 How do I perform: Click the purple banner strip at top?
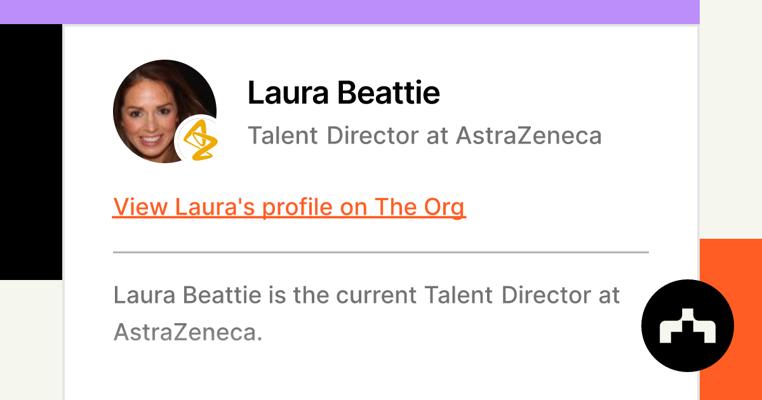[x=349, y=11]
